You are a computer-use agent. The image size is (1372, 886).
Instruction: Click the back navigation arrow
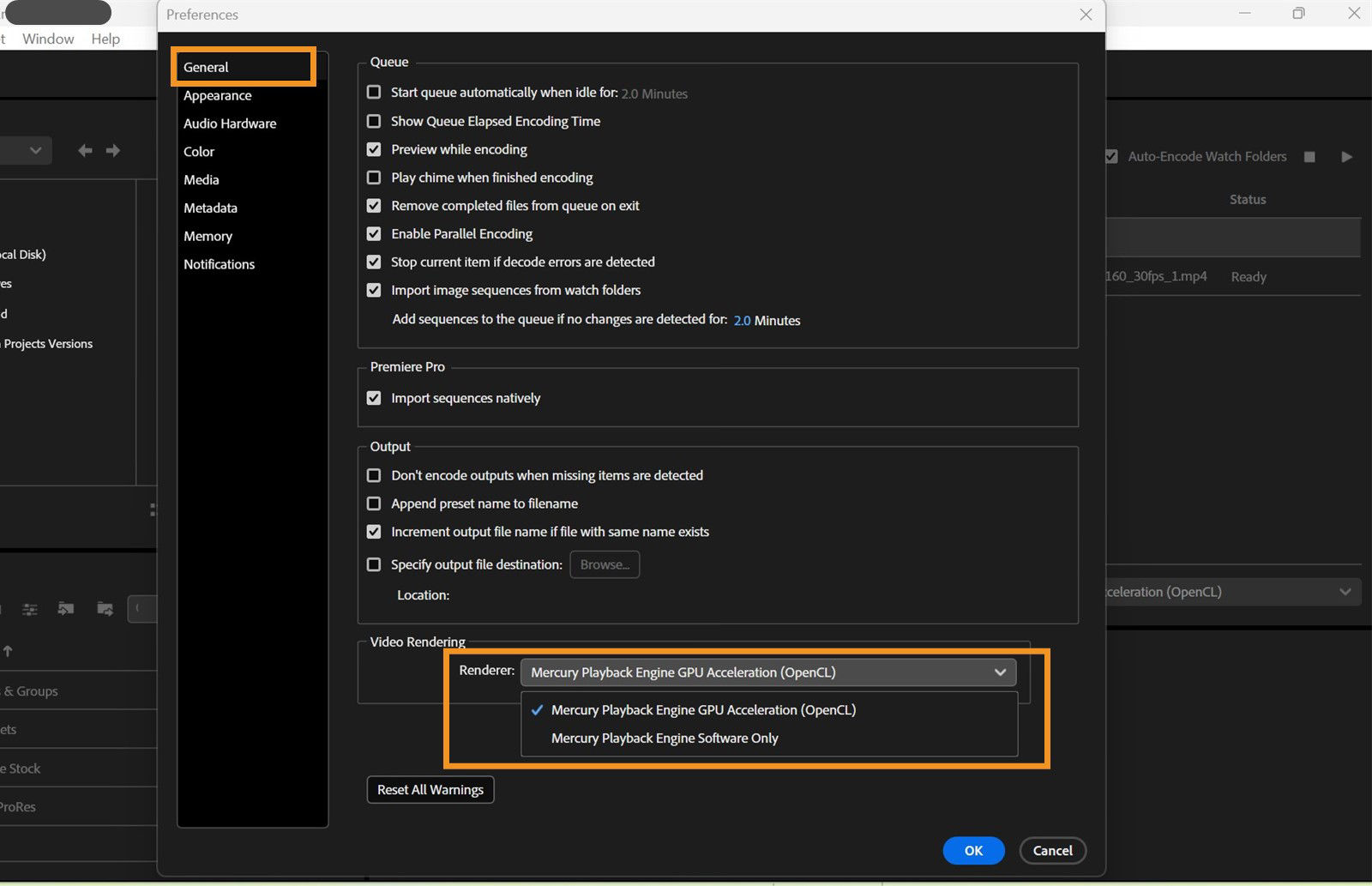click(85, 150)
